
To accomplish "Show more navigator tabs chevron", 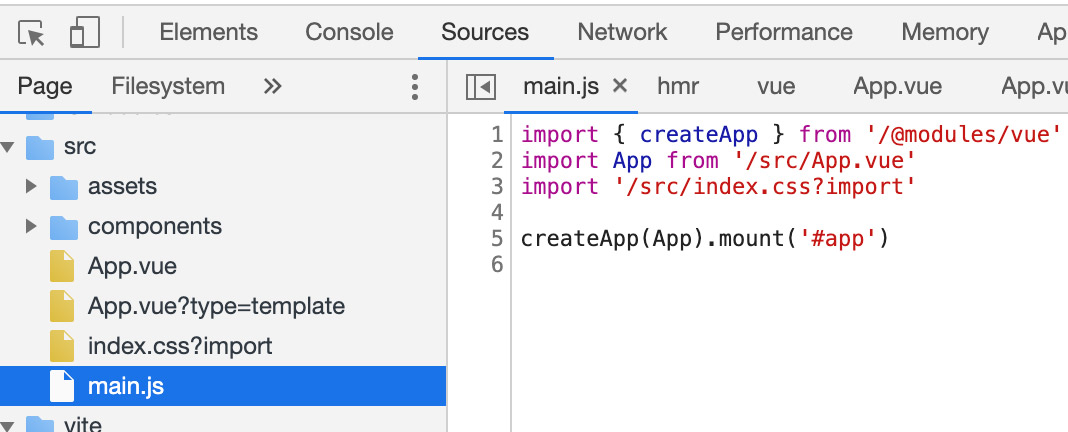I will coord(272,87).
